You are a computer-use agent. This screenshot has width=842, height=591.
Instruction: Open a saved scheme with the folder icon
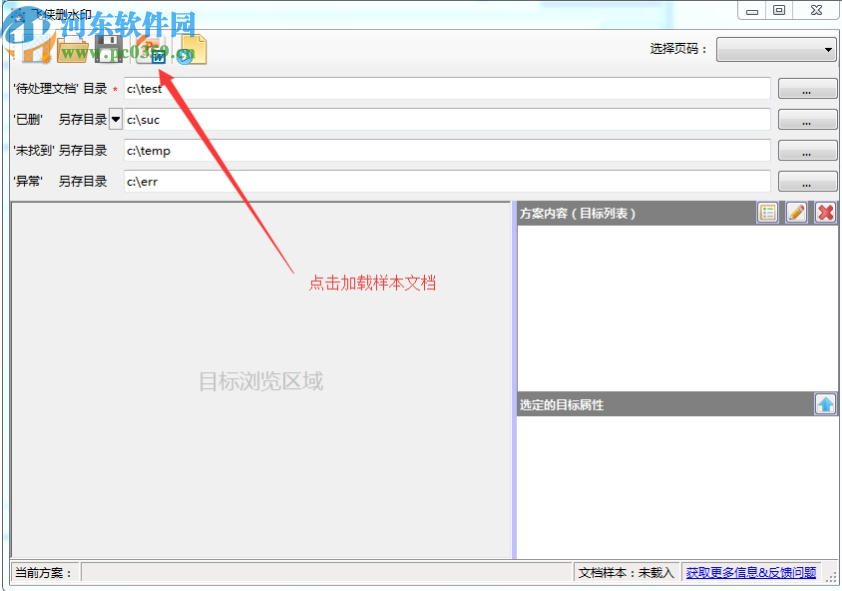click(72, 49)
